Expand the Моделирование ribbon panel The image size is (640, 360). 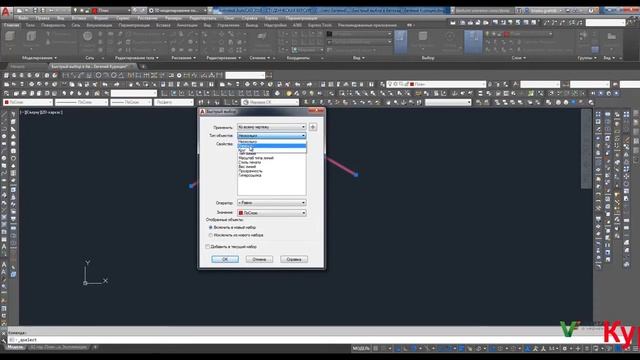pos(39,58)
